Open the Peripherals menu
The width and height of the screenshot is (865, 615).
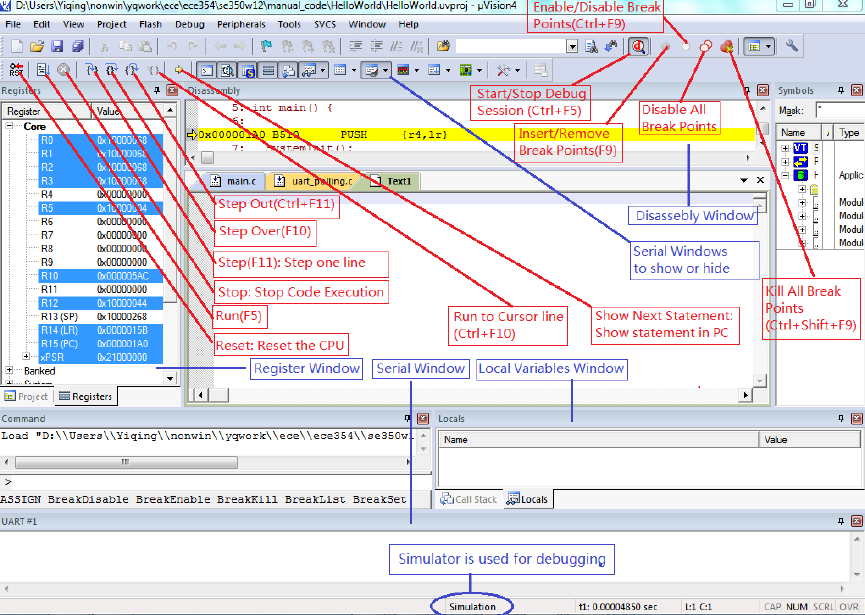[241, 23]
